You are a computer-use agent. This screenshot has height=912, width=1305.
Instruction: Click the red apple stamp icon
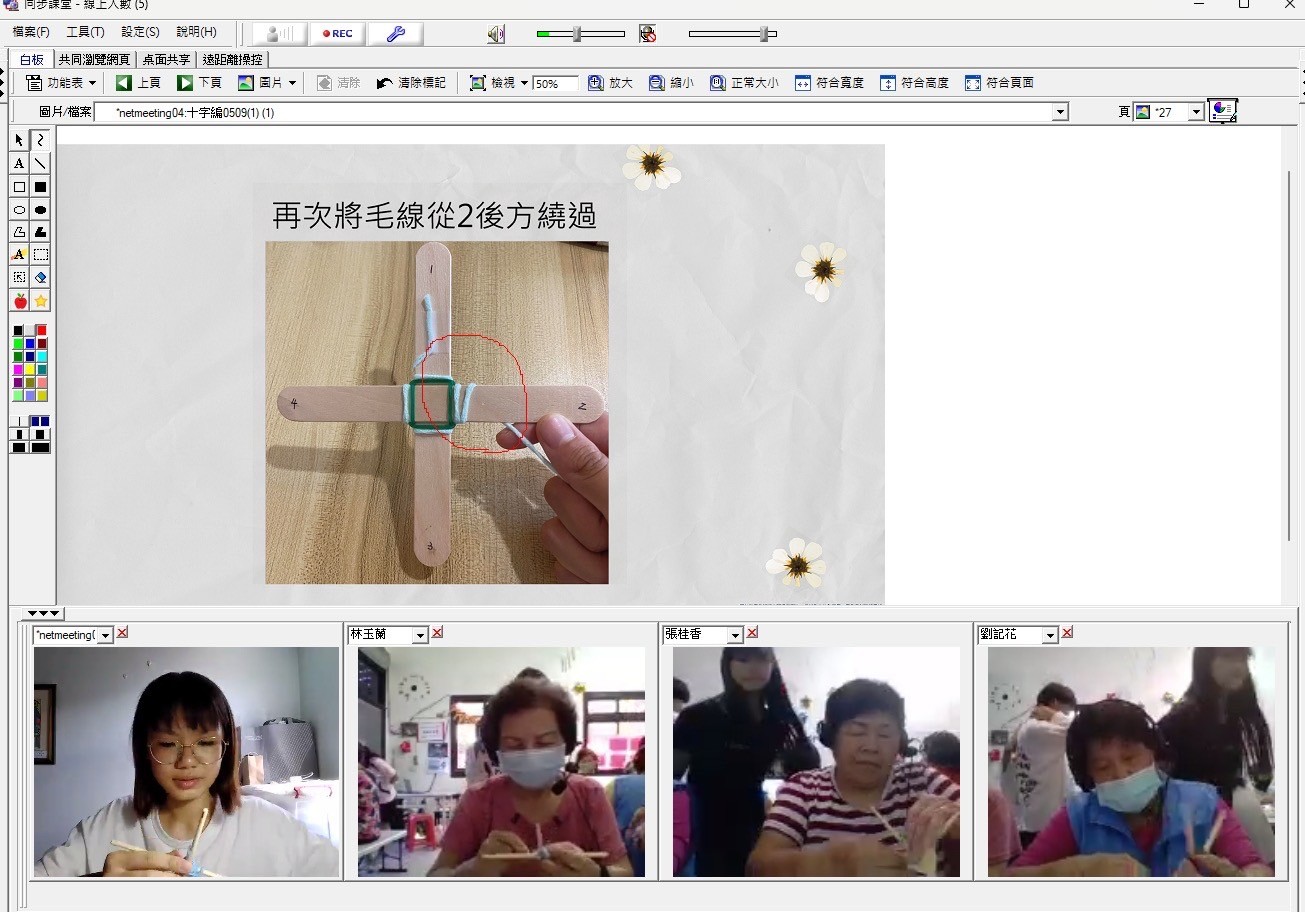[x=19, y=301]
